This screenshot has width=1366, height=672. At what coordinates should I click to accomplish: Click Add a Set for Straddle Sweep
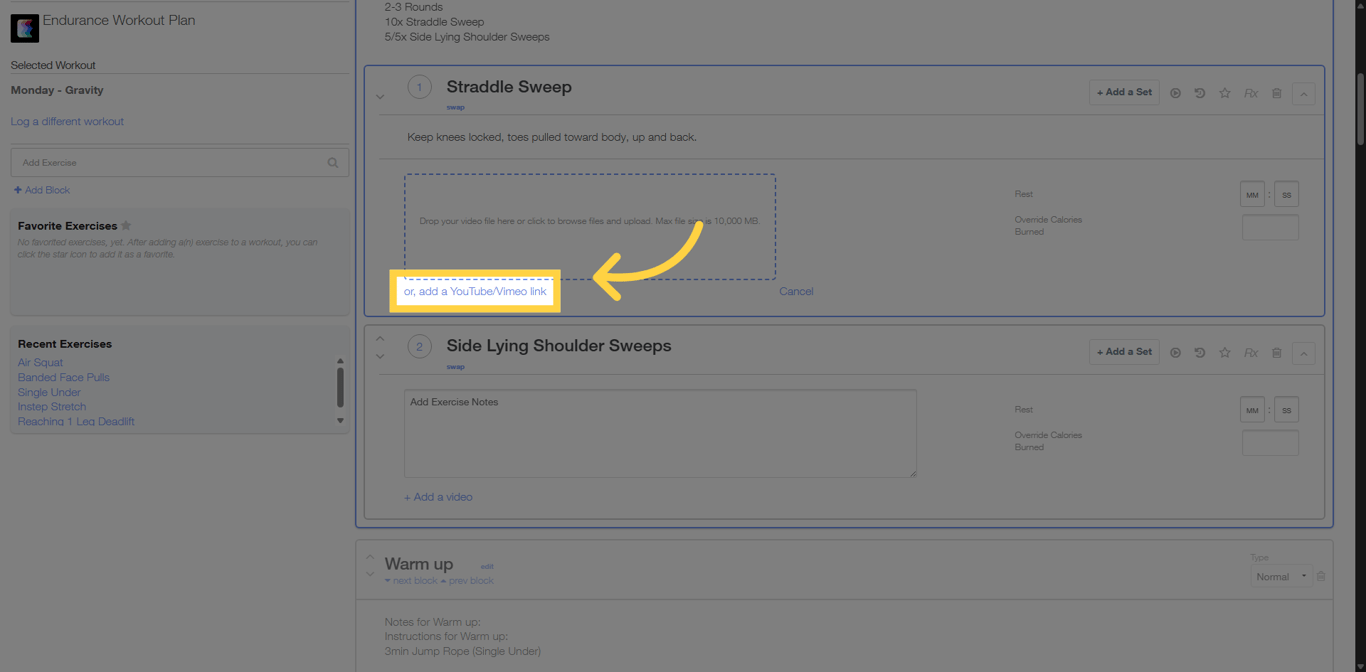1124,92
